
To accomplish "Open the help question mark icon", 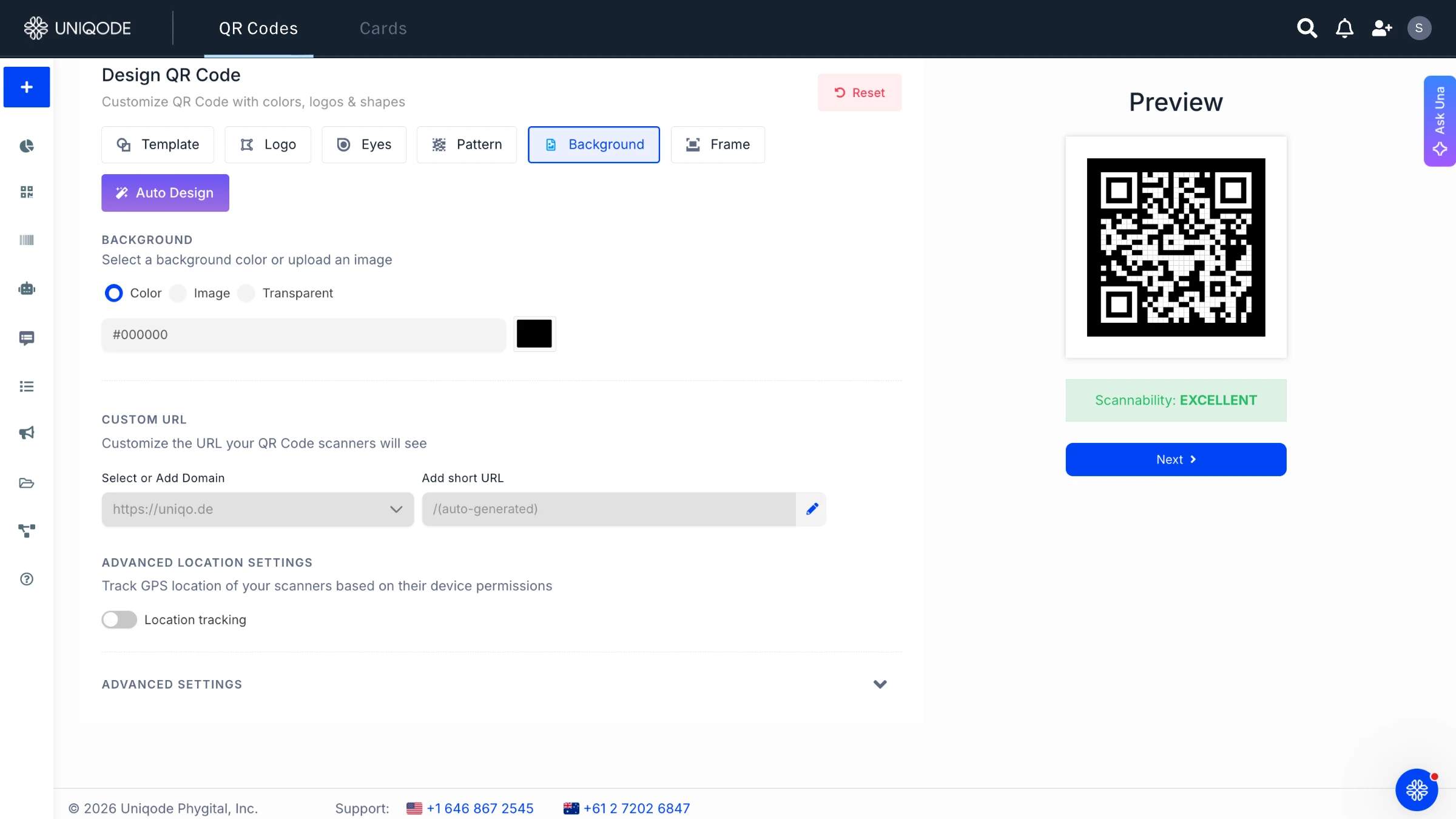I will pyautogui.click(x=27, y=579).
